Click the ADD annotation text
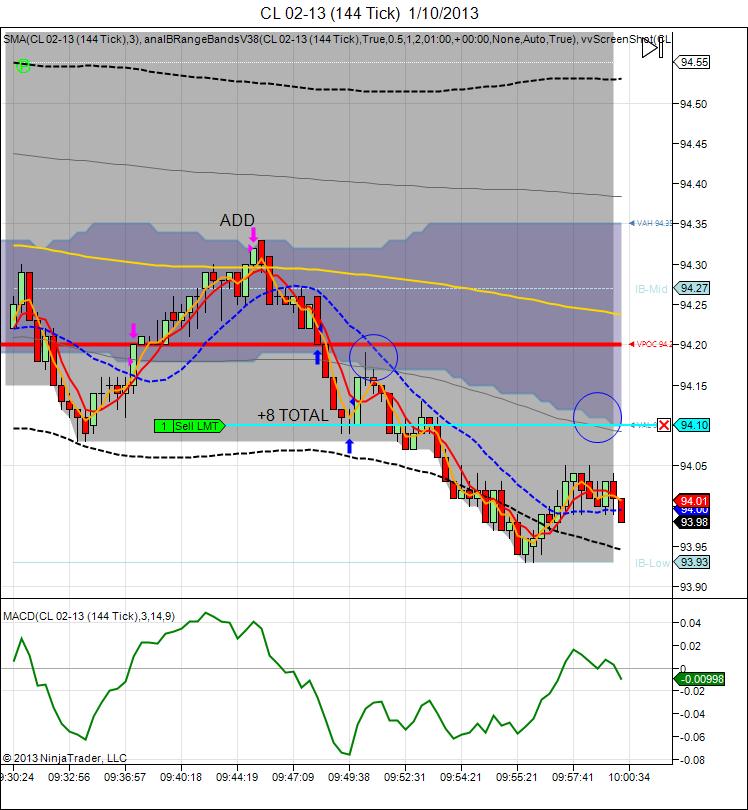Screen dimensions: 748x810 coord(237,220)
